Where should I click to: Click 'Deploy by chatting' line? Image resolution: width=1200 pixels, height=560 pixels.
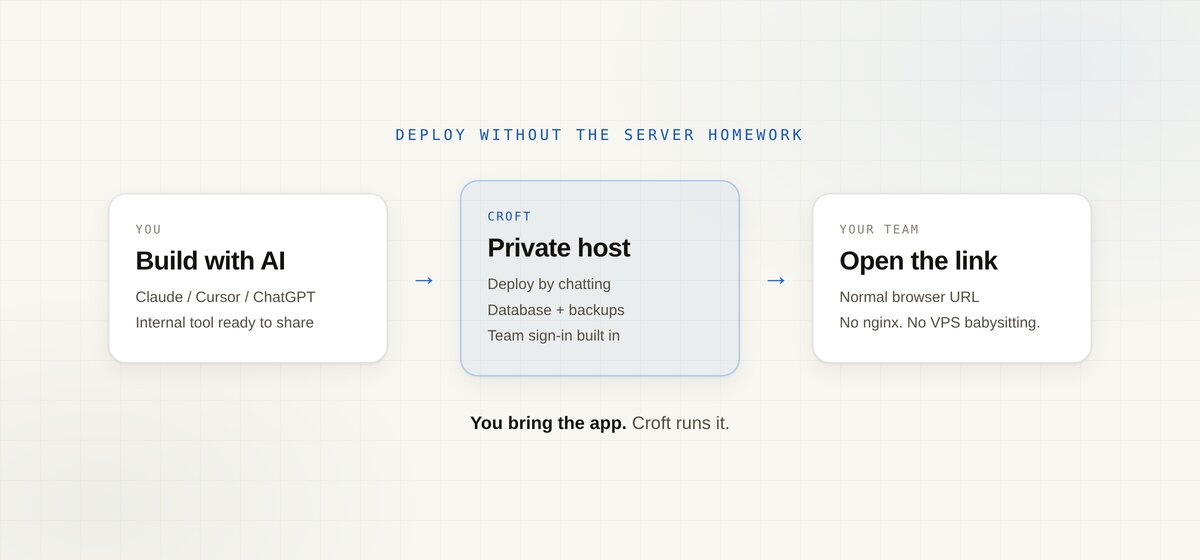[549, 284]
